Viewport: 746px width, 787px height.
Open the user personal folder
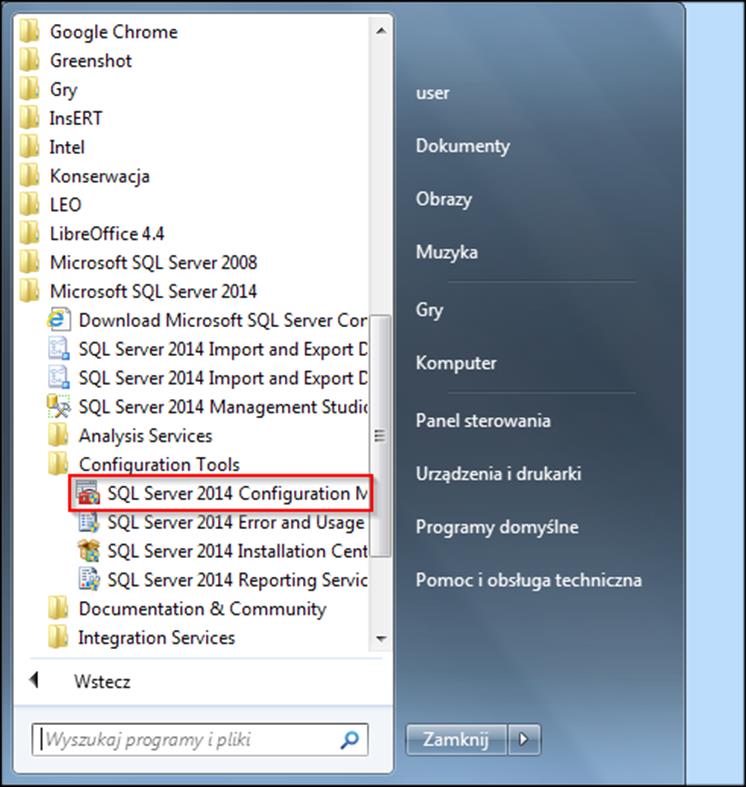point(433,93)
